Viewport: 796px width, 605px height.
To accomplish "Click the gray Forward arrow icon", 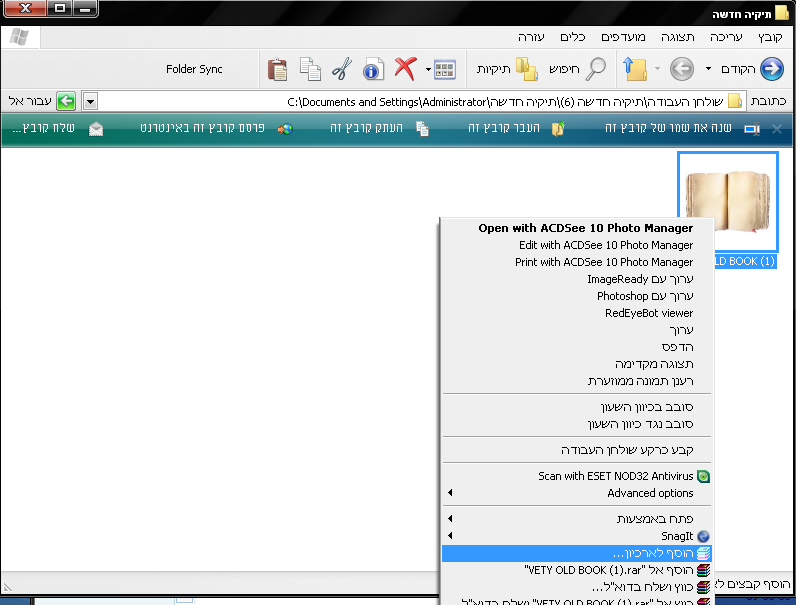I will click(x=682, y=69).
